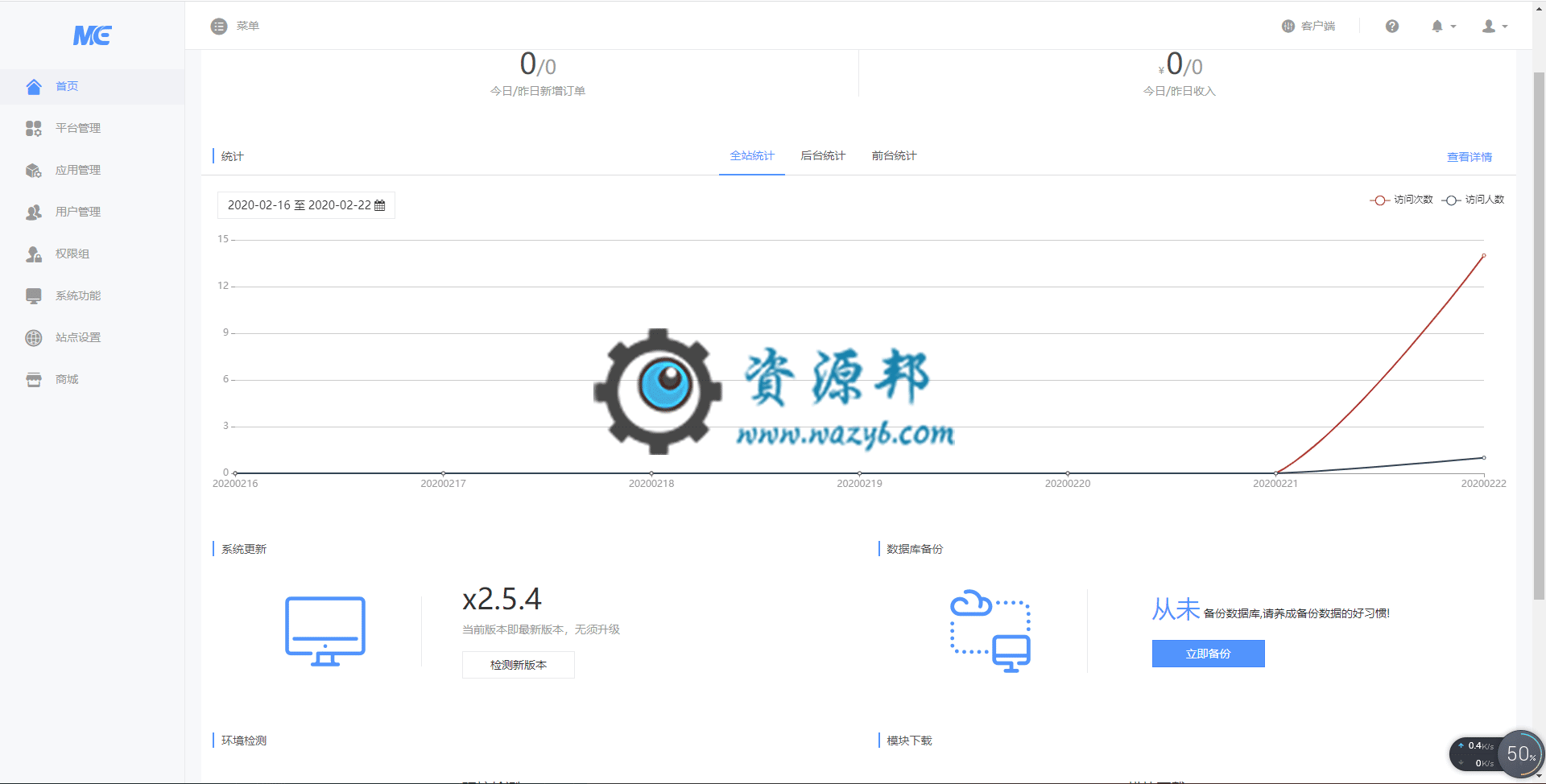Click the 环境检测 section heading
The width and height of the screenshot is (1546, 784).
244,741
